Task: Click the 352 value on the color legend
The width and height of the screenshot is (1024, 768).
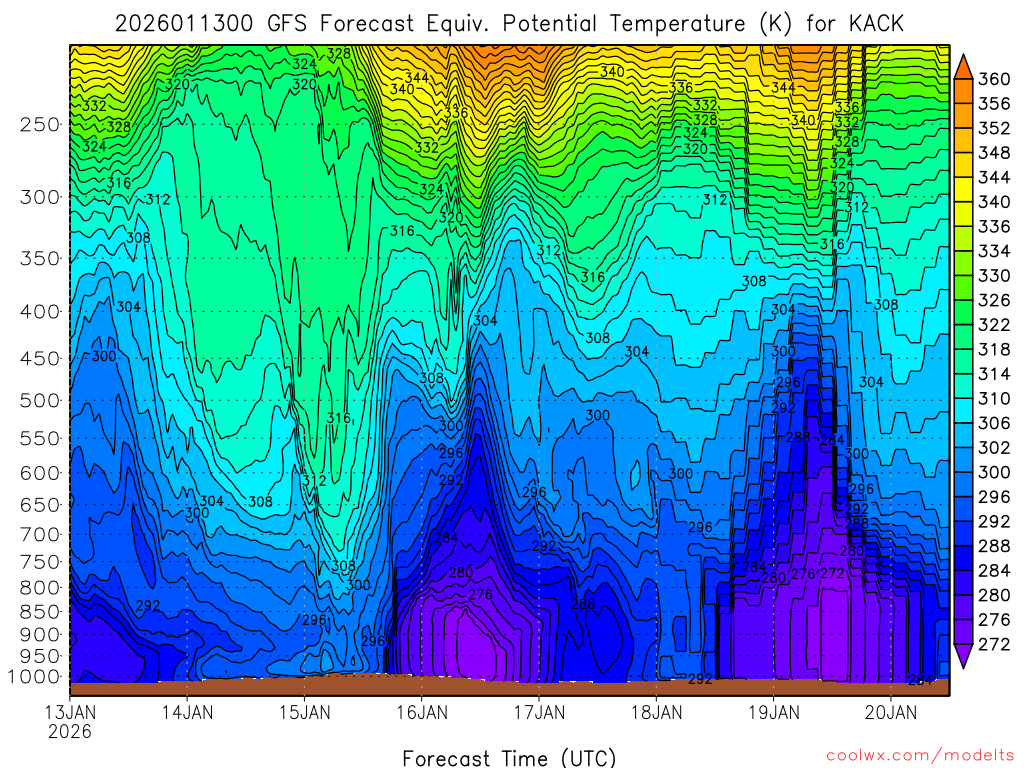Action: click(994, 128)
